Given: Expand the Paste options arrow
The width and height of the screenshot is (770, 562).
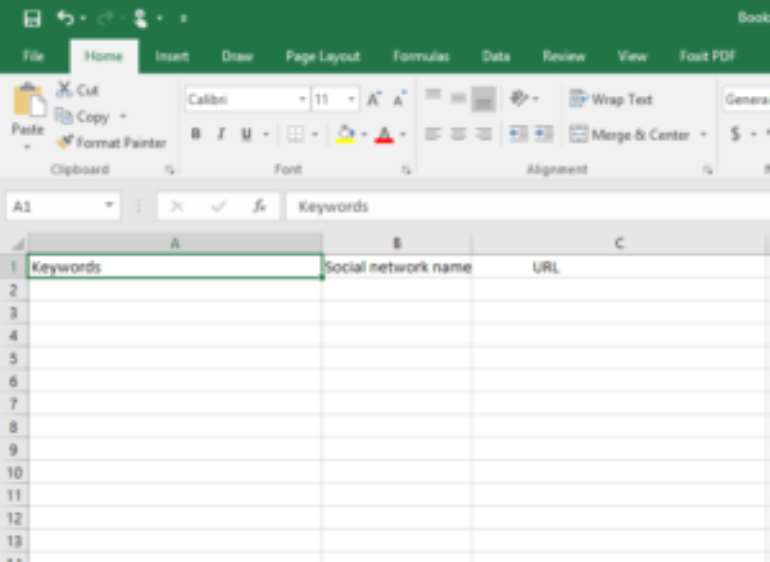Looking at the screenshot, I should click(28, 146).
